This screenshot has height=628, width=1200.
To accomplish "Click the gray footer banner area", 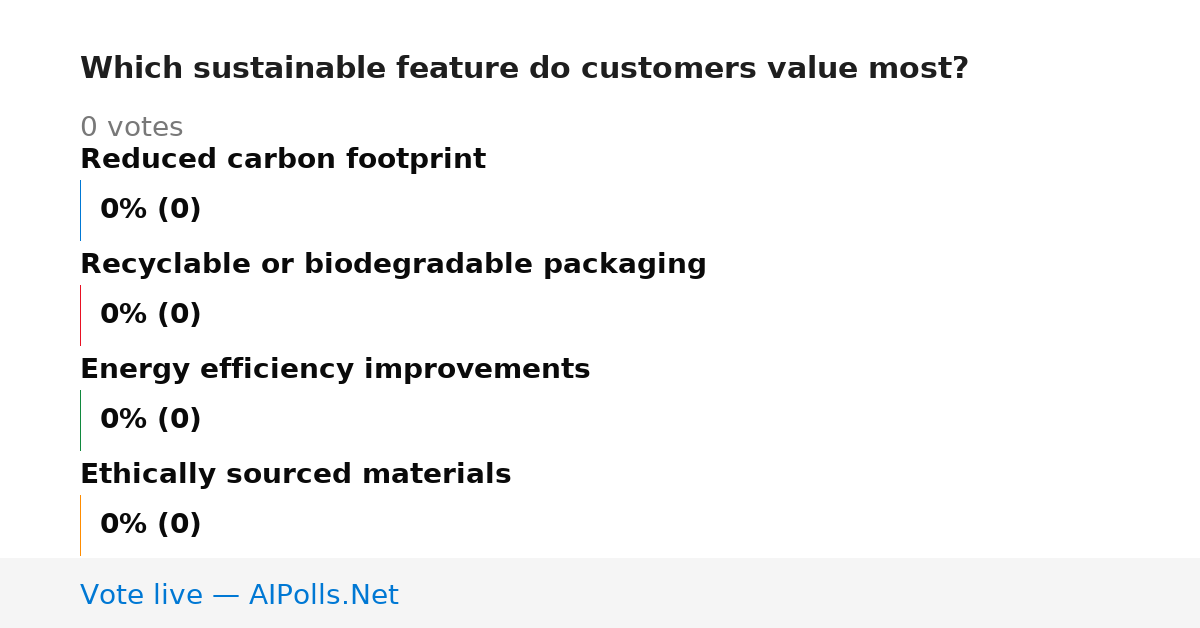I will click(x=600, y=593).
